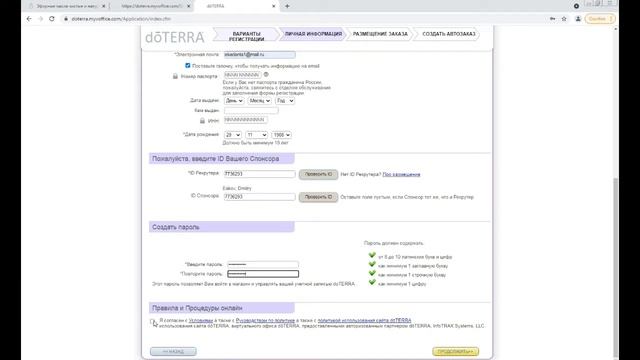This screenshot has height=360, width=640.
Task: Click the Chrome update button
Action: 600,19
